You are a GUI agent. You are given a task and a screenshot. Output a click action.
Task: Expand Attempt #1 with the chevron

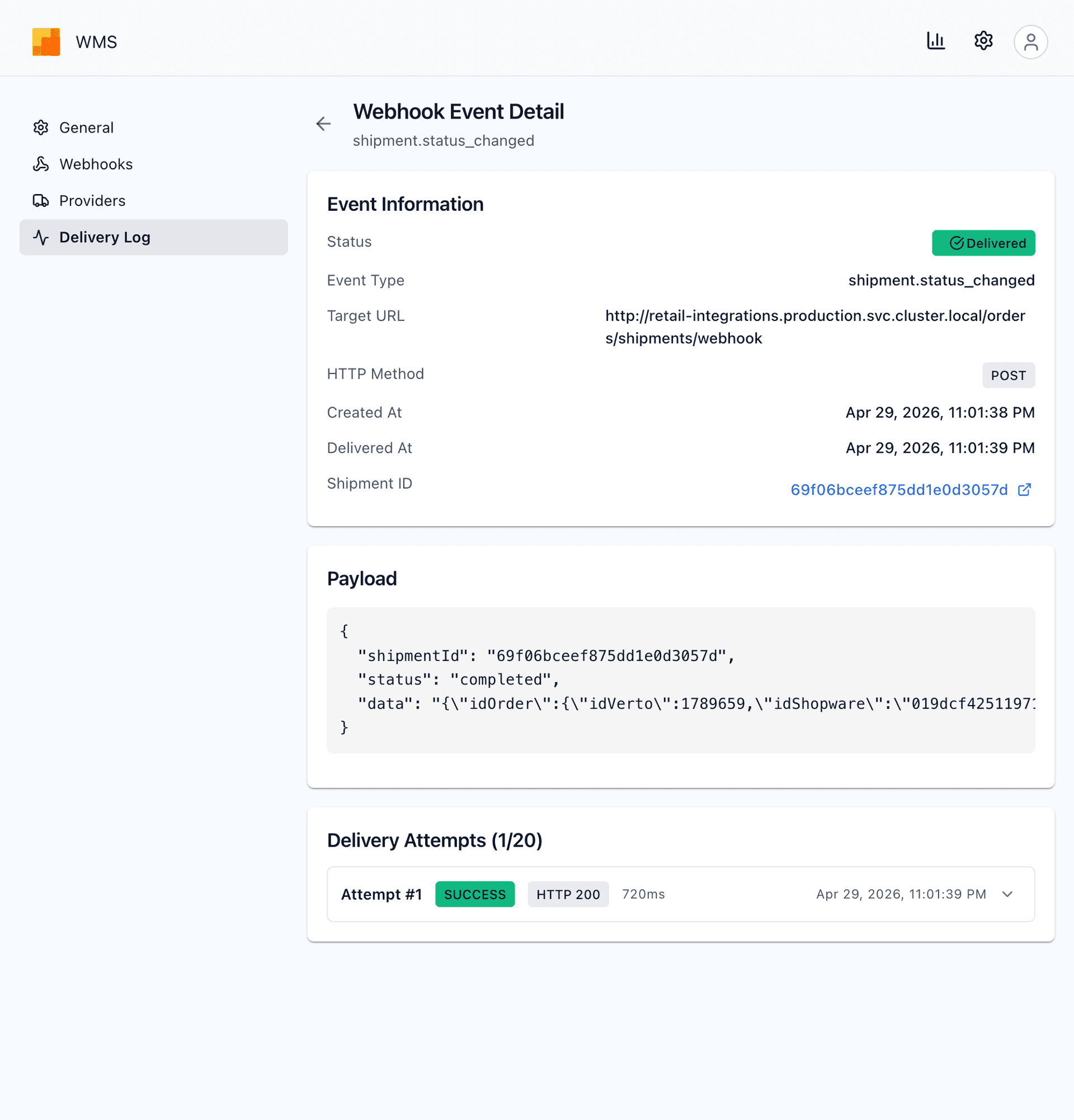(1007, 894)
